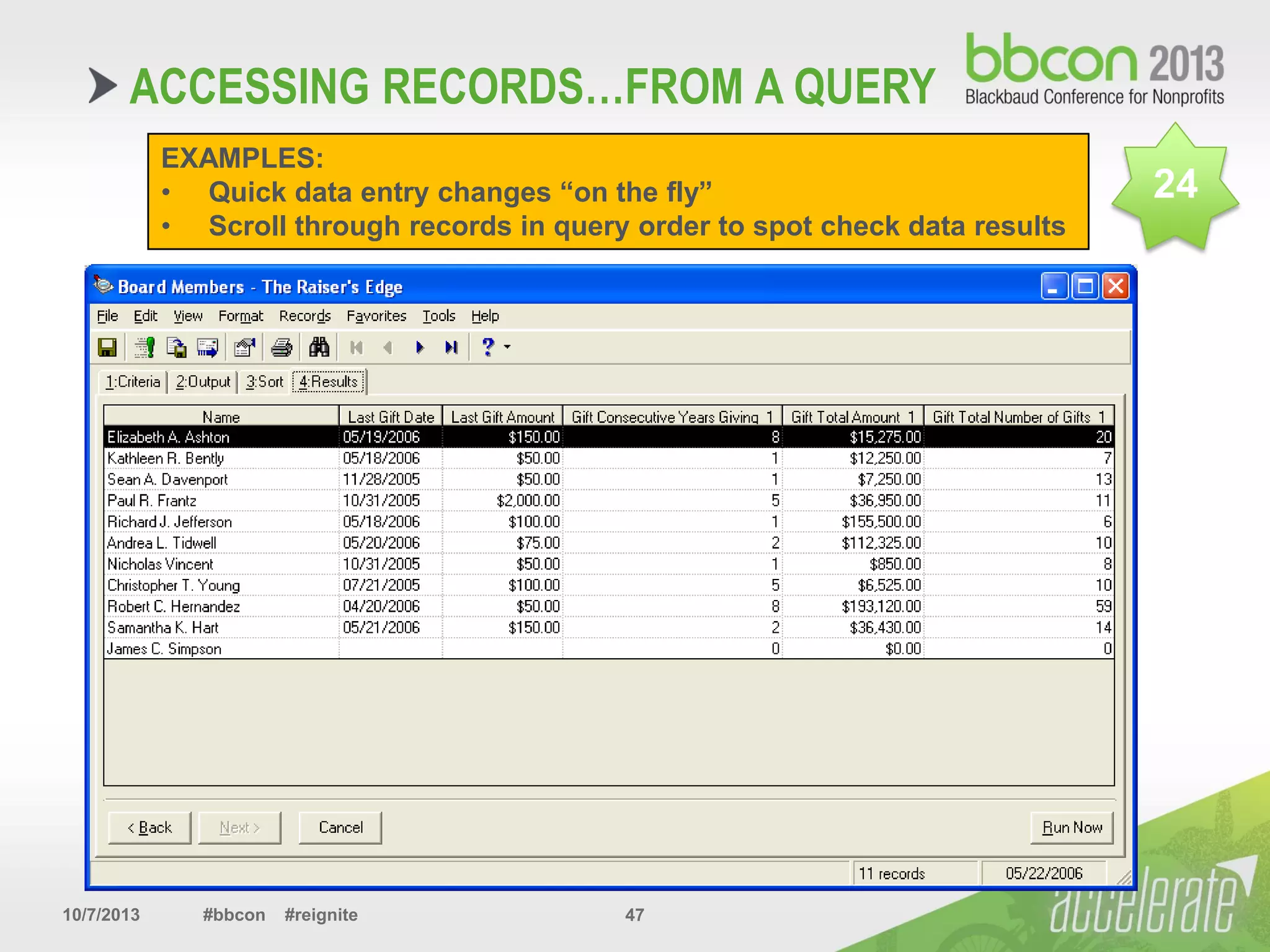Expand the Help icon dropdown arrow

pos(507,347)
